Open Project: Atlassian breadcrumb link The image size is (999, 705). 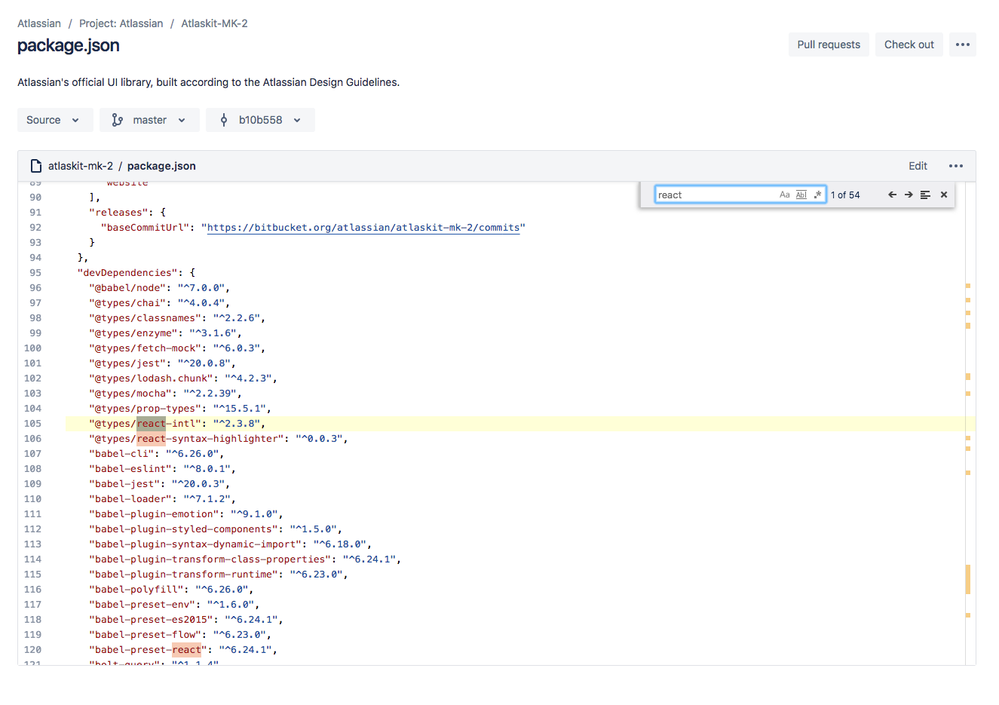(x=121, y=24)
